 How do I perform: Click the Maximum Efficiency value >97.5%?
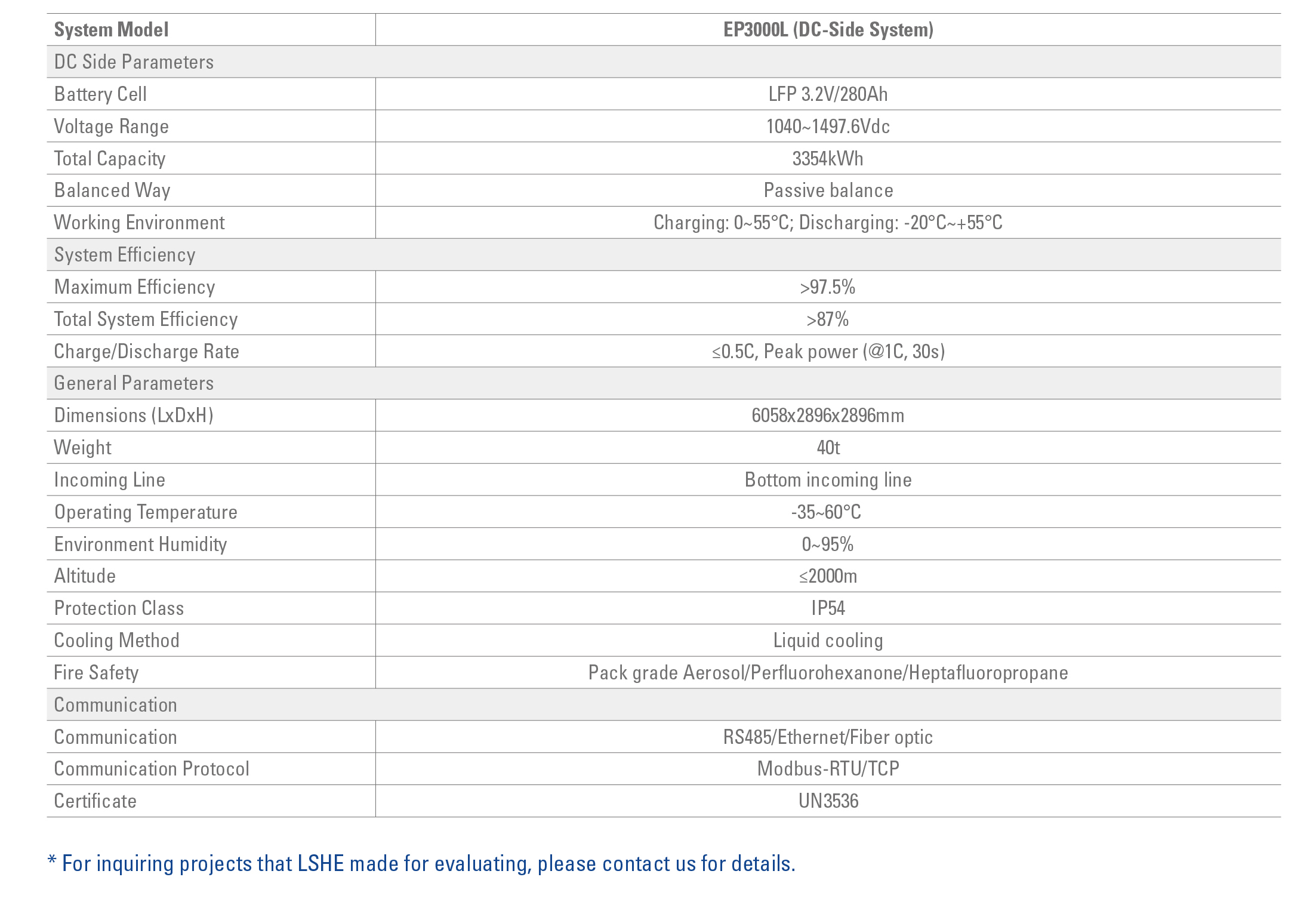pos(828,287)
